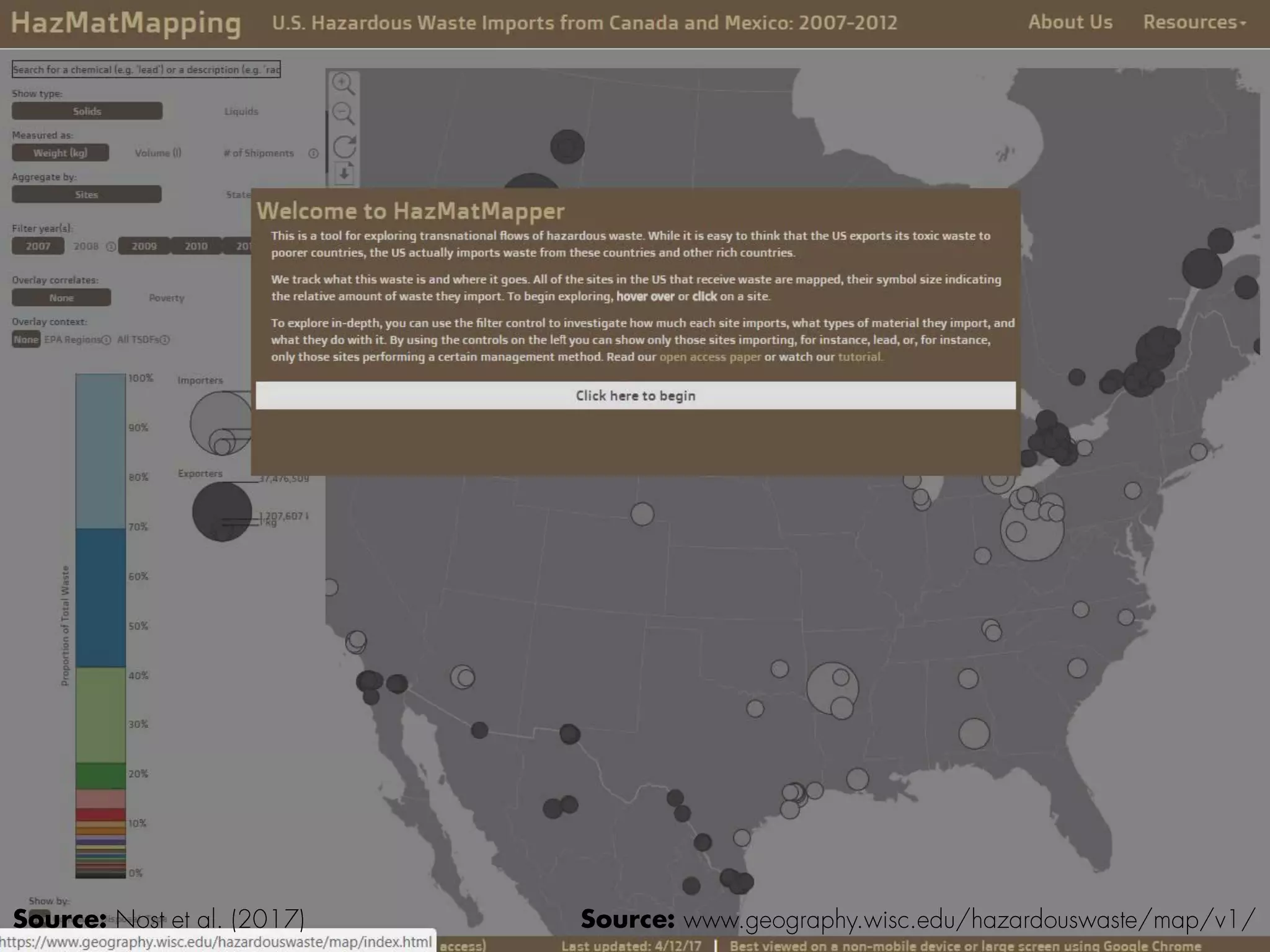Image resolution: width=1270 pixels, height=952 pixels.
Task: Enable the Poverty overlay correlate
Action: [x=166, y=298]
